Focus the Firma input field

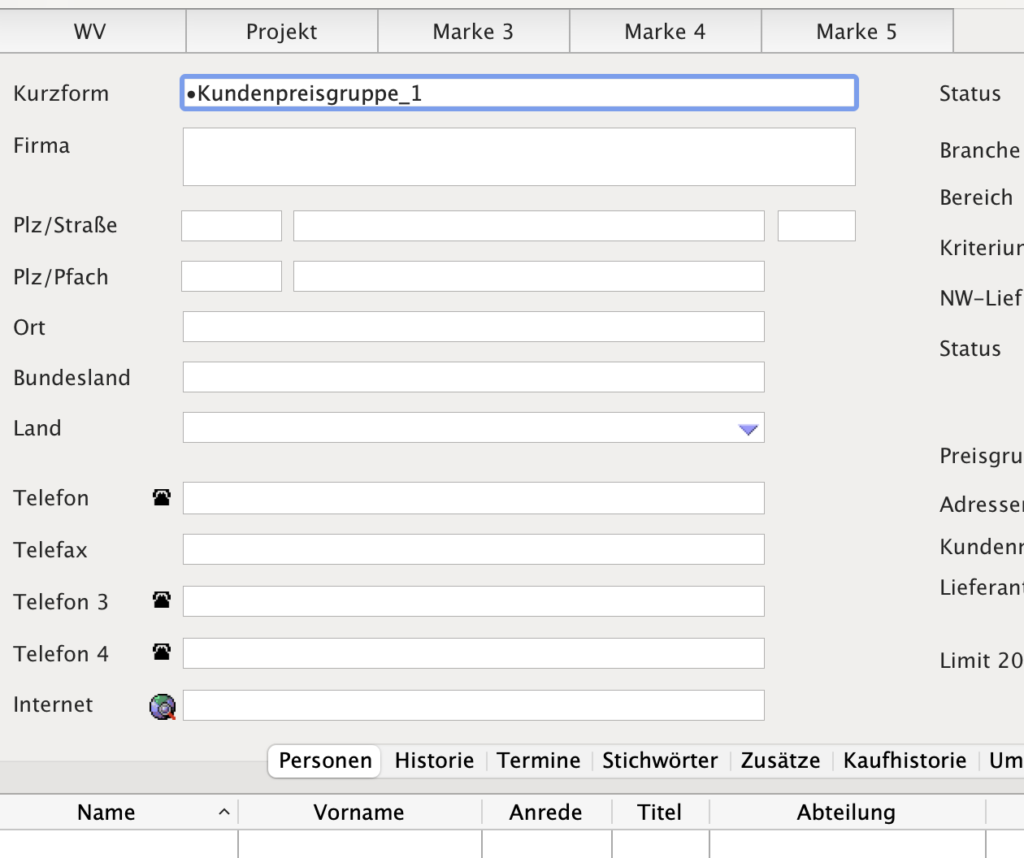(518, 156)
